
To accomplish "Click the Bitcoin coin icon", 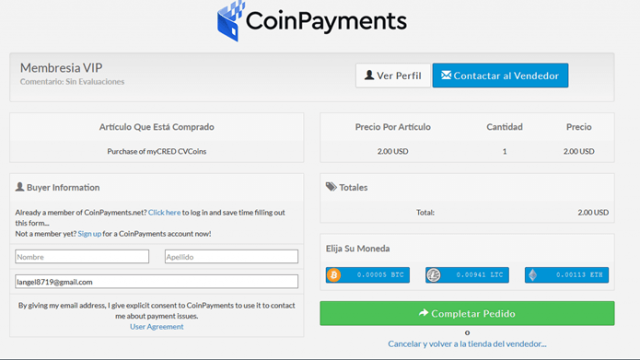I will point(334,275).
